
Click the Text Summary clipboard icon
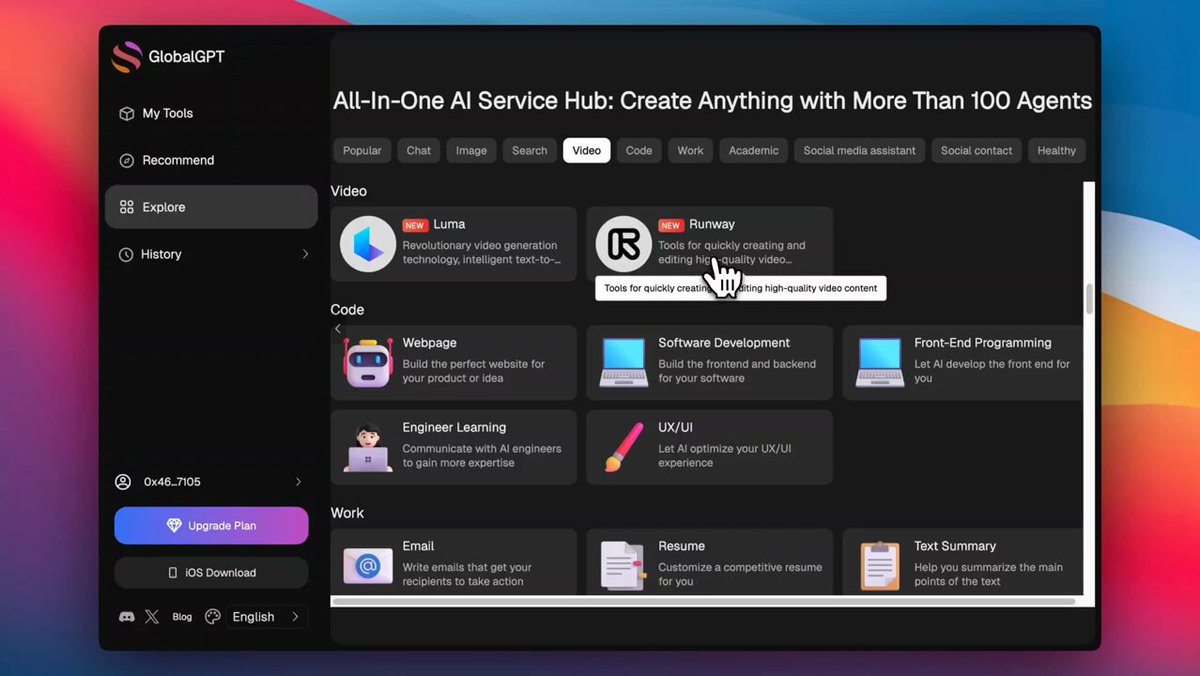pos(880,566)
